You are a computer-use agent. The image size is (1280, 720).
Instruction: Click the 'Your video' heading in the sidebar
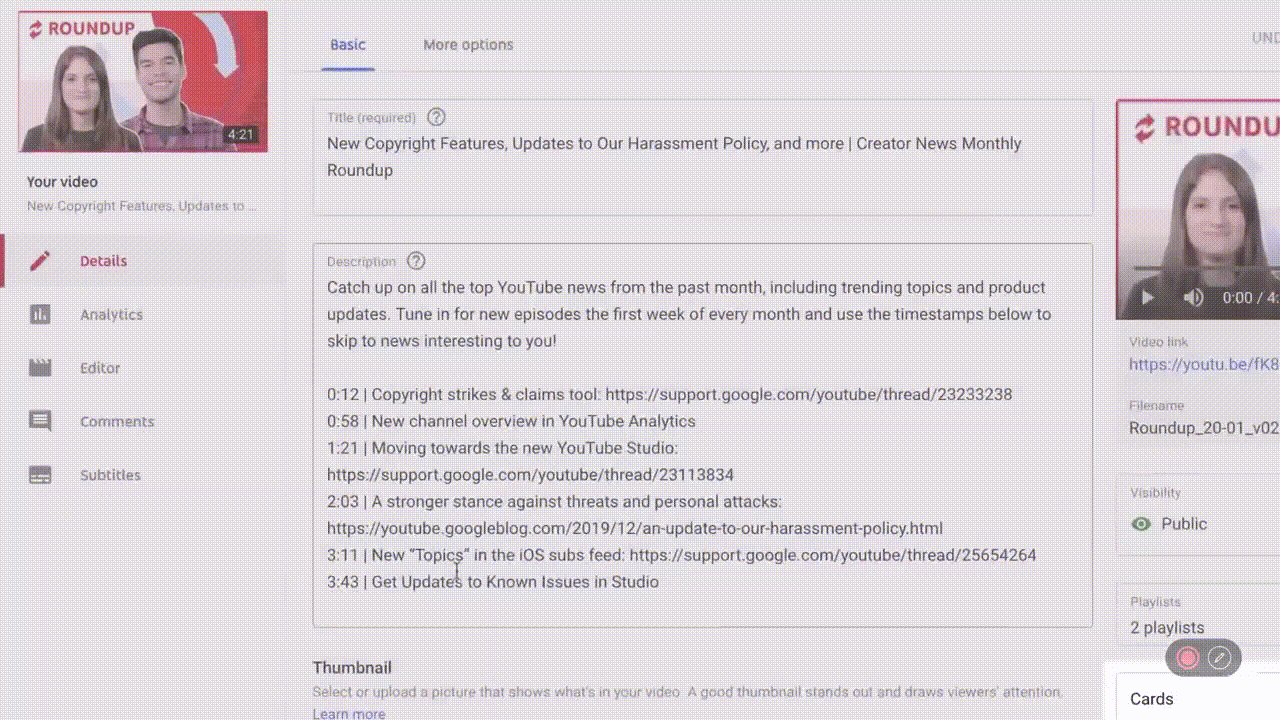tap(62, 182)
